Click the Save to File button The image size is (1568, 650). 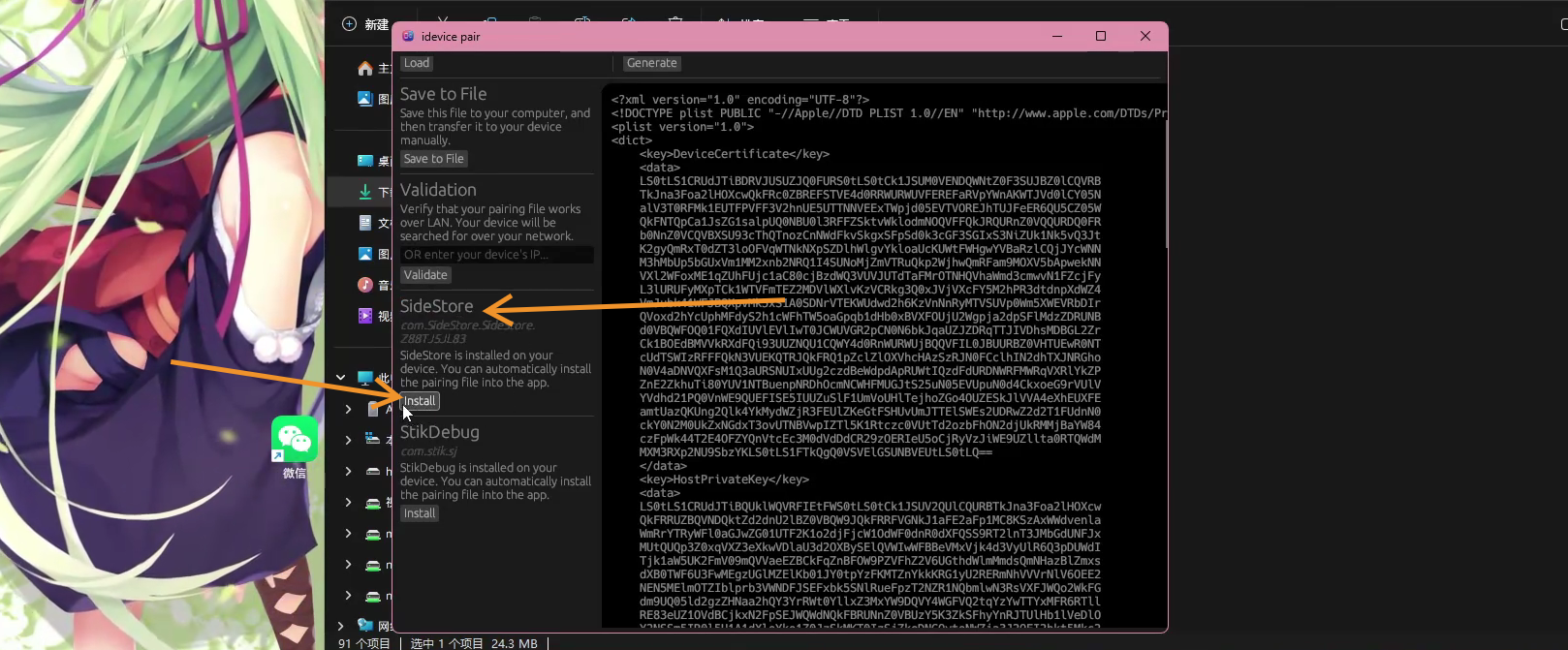tap(433, 159)
